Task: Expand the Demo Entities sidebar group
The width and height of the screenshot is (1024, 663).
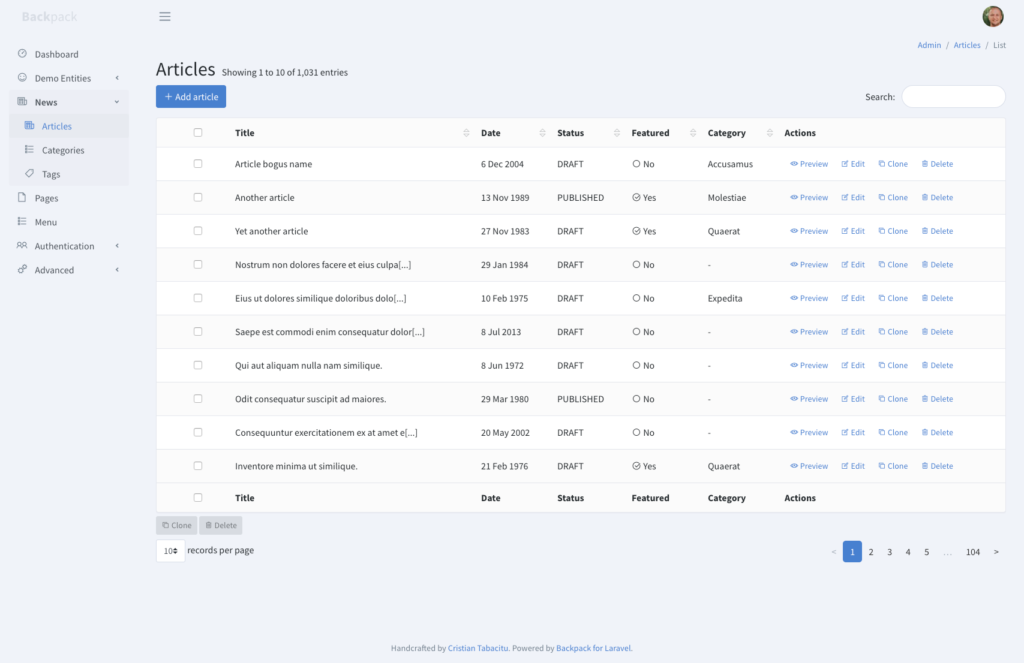Action: (62, 78)
